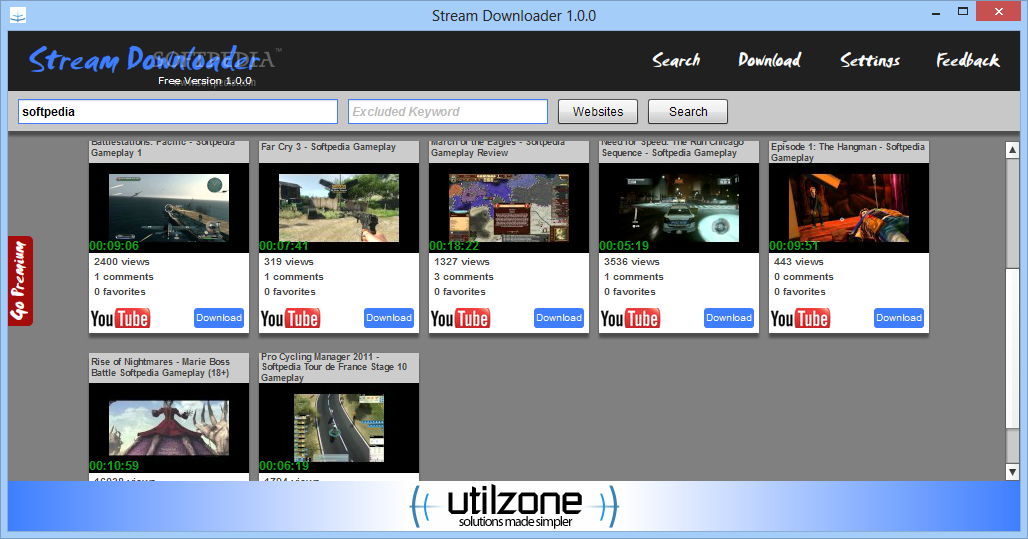1028x539 pixels.
Task: Click the scrollbar down arrow
Action: pos(1012,471)
